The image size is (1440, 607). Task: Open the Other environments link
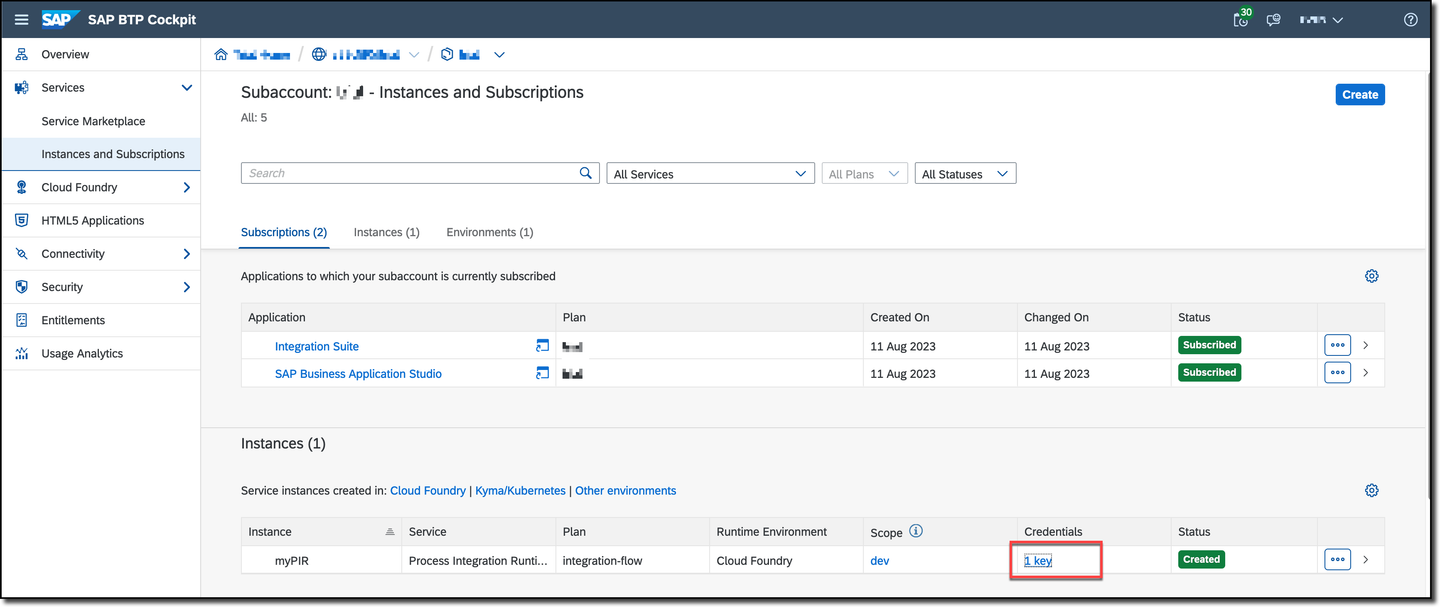(x=626, y=490)
